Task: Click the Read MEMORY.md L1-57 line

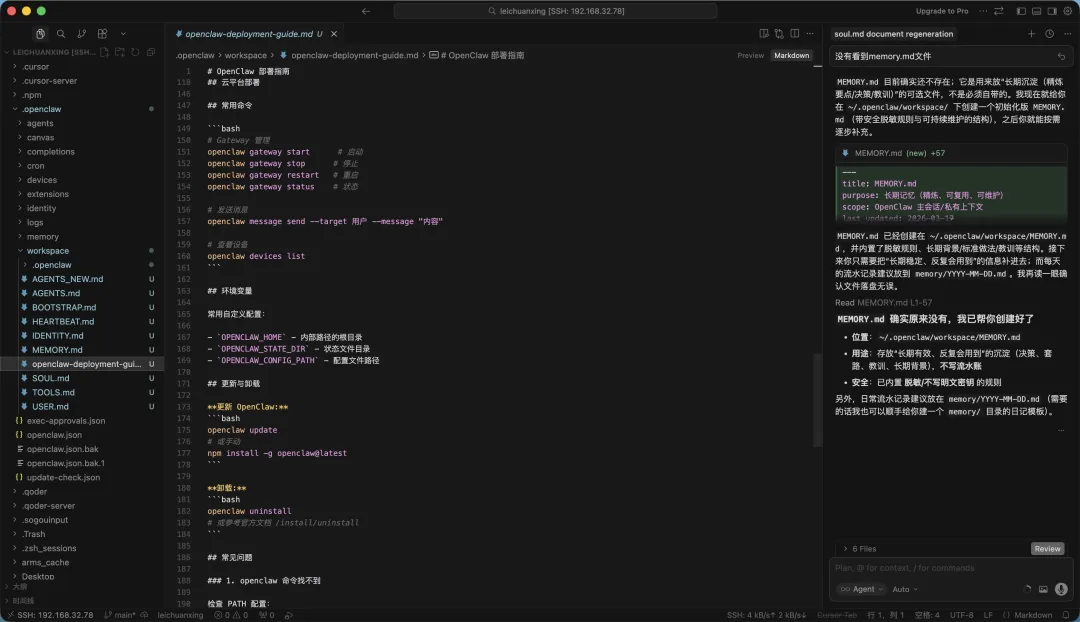Action: pyautogui.click(x=883, y=303)
